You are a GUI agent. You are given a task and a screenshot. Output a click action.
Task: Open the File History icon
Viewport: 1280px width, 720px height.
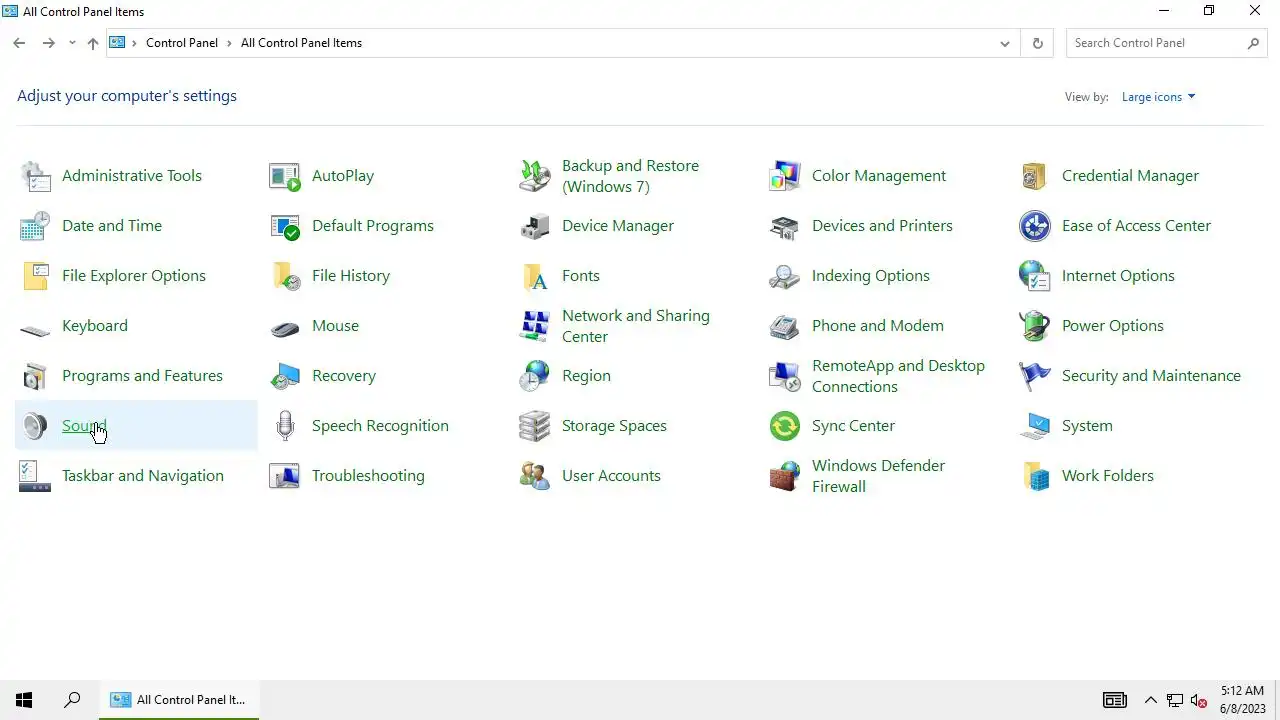pos(285,276)
